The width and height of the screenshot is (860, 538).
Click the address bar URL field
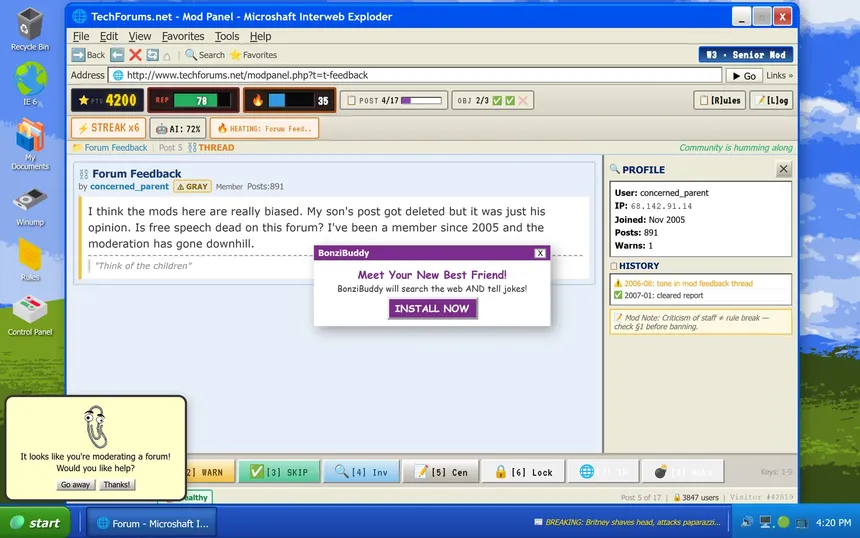tap(415, 75)
